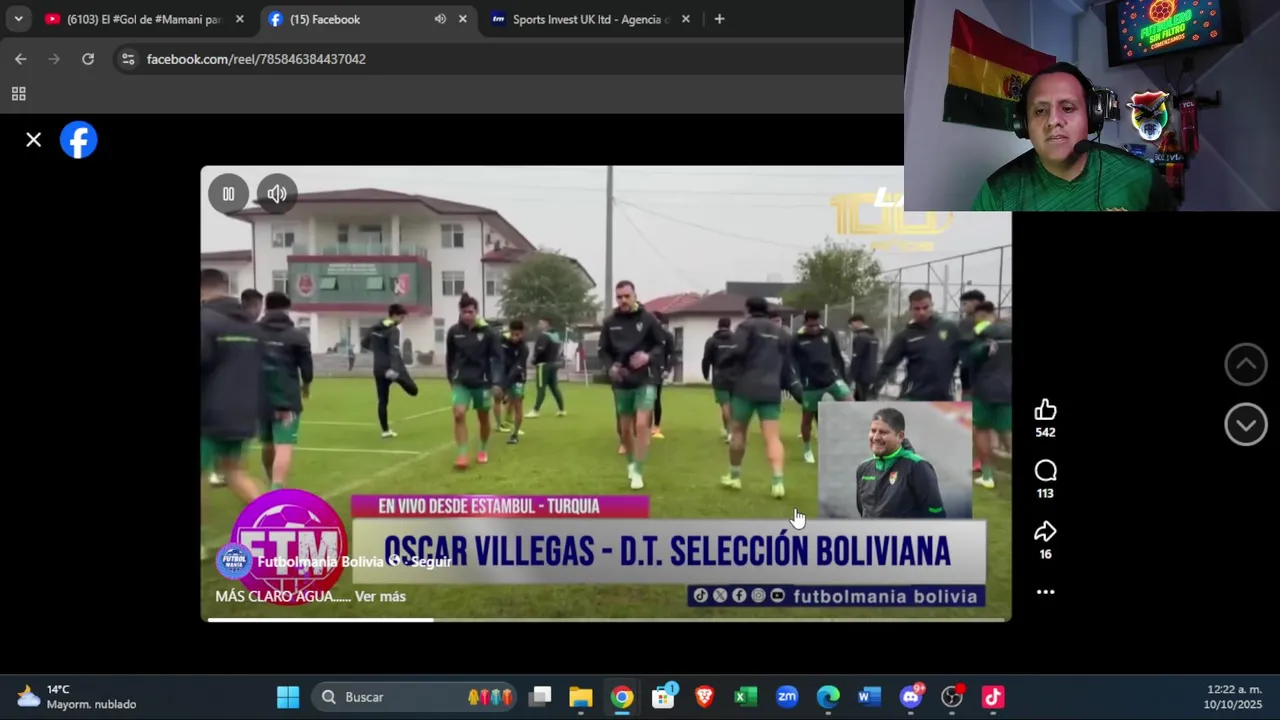Image resolution: width=1280 pixels, height=720 pixels.
Task: Go back in the browser
Action: point(21,59)
